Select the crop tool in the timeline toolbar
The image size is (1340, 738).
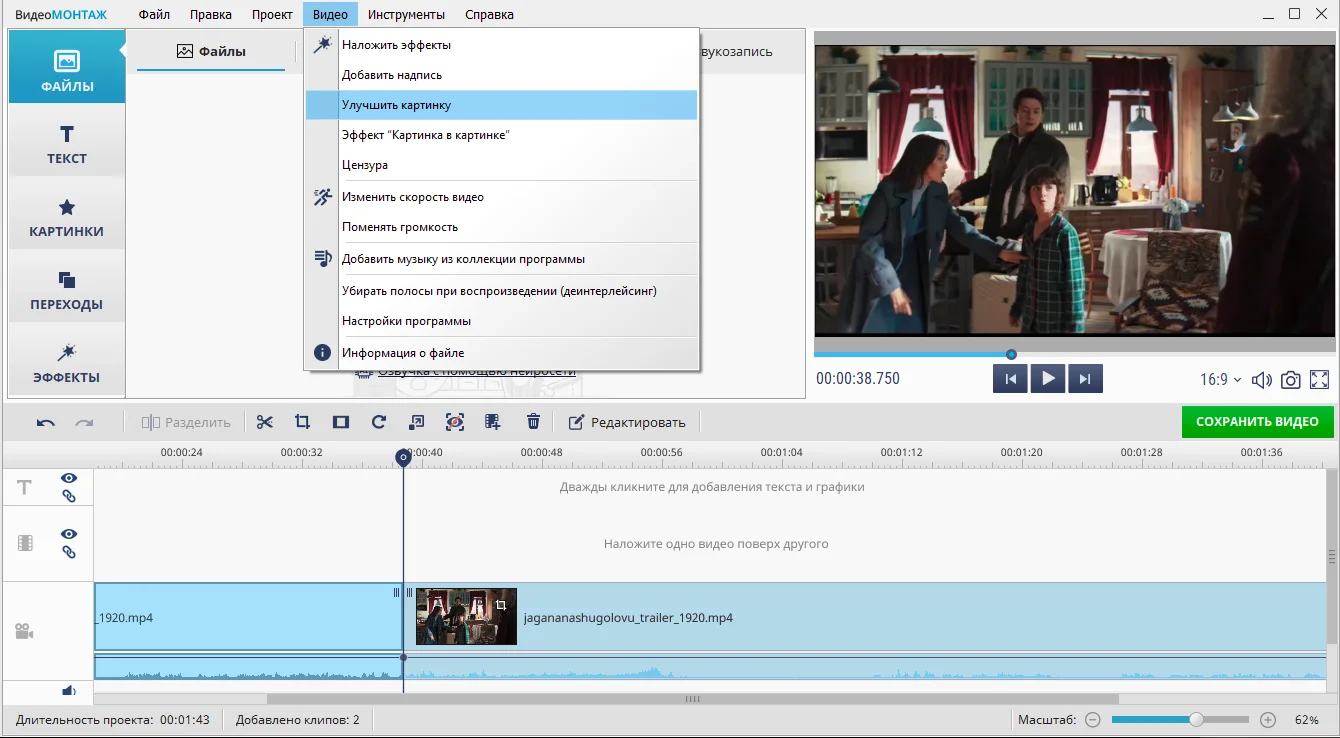302,422
